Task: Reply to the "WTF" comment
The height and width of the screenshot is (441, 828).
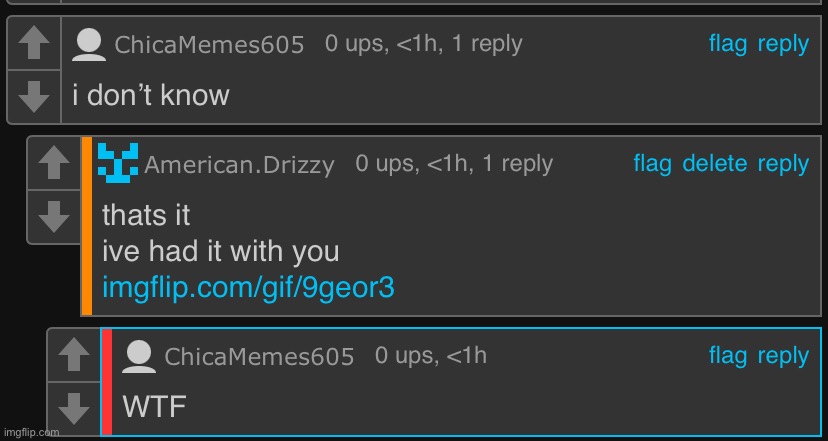Action: 783,356
